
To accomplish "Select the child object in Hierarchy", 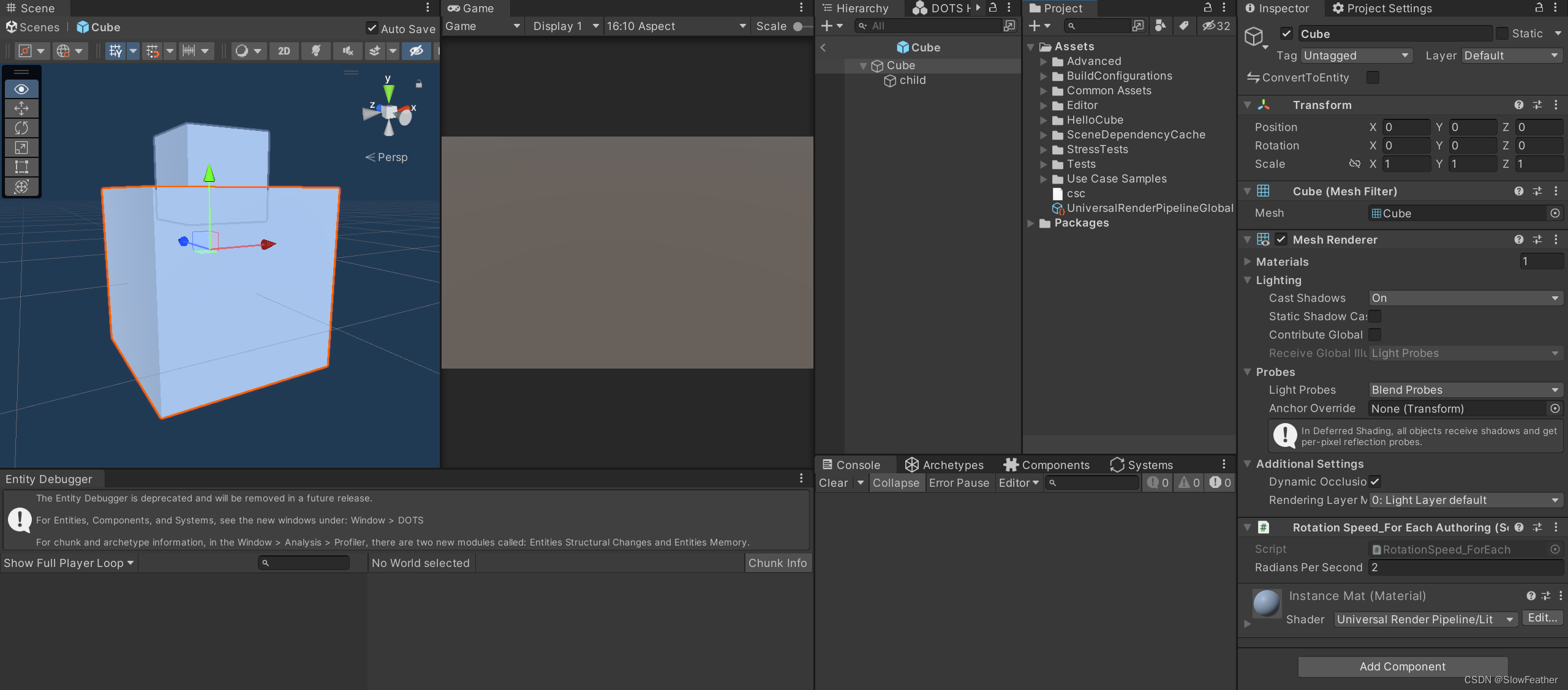I will pos(913,80).
